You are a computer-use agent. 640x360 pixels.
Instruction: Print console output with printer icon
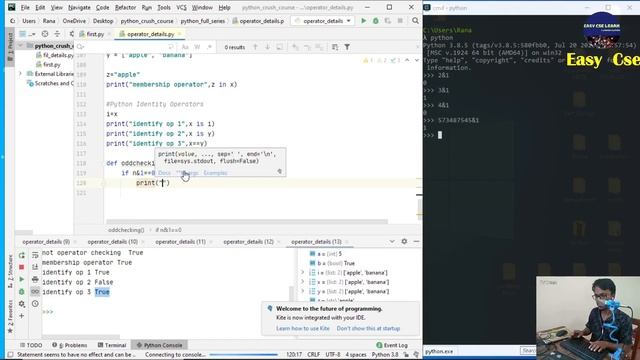35,280
